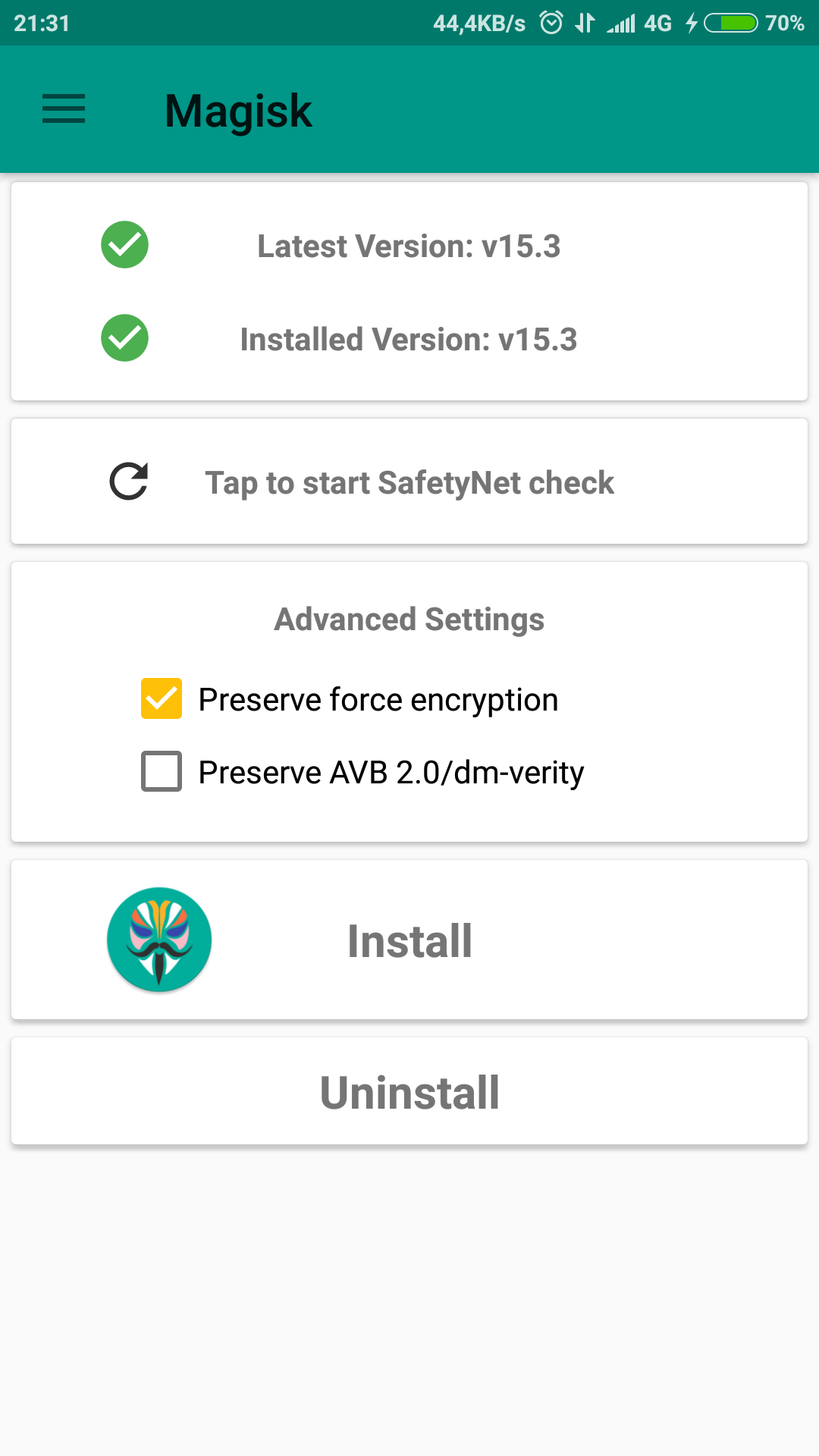Tap the Preserve force encryption label
Screen dimensions: 819x1456
point(378,699)
